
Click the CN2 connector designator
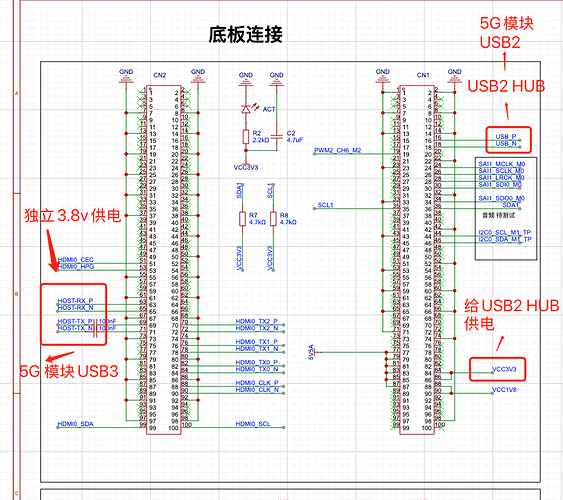tap(160, 75)
